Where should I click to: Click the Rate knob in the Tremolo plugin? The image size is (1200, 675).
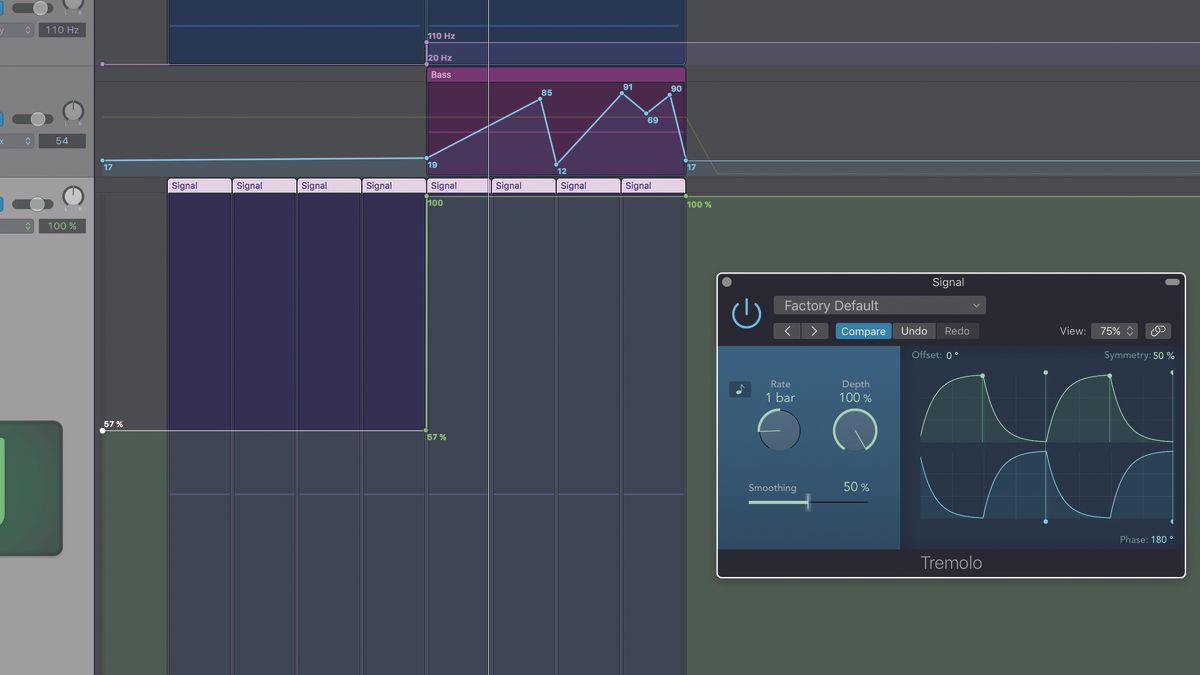point(779,431)
